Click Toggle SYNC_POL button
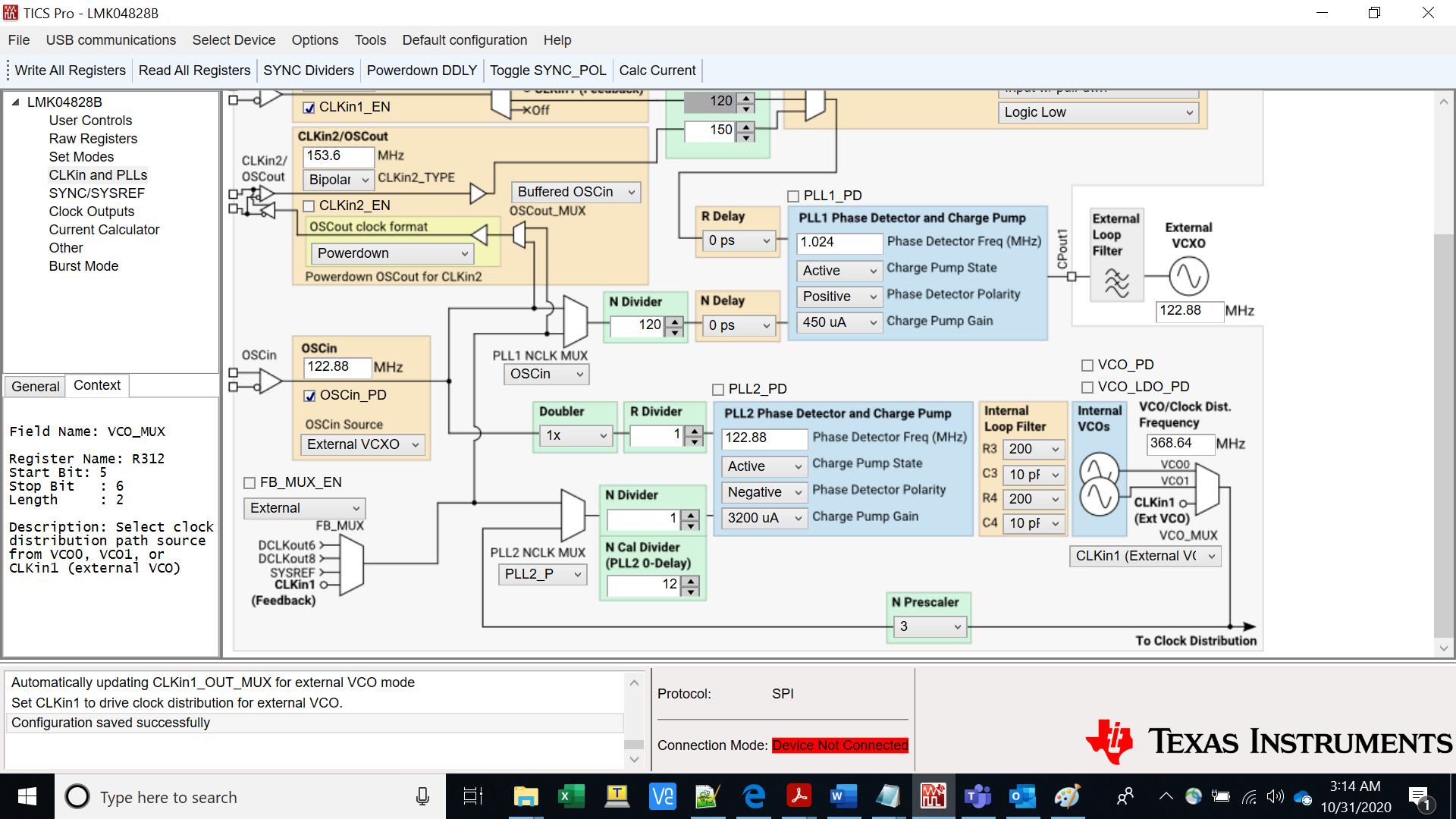 coord(548,71)
